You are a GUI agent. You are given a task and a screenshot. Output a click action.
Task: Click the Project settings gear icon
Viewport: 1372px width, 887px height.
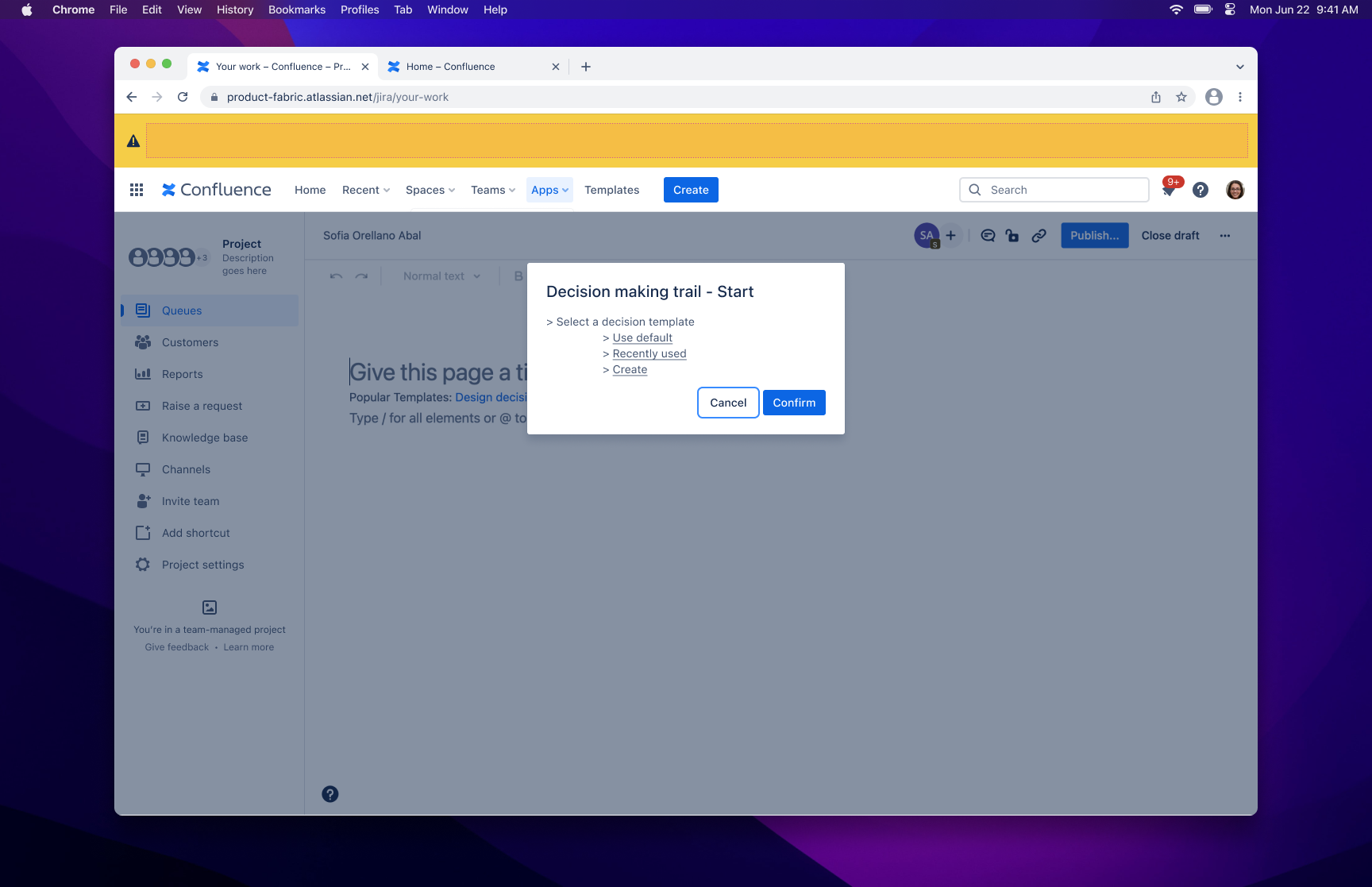tap(143, 565)
